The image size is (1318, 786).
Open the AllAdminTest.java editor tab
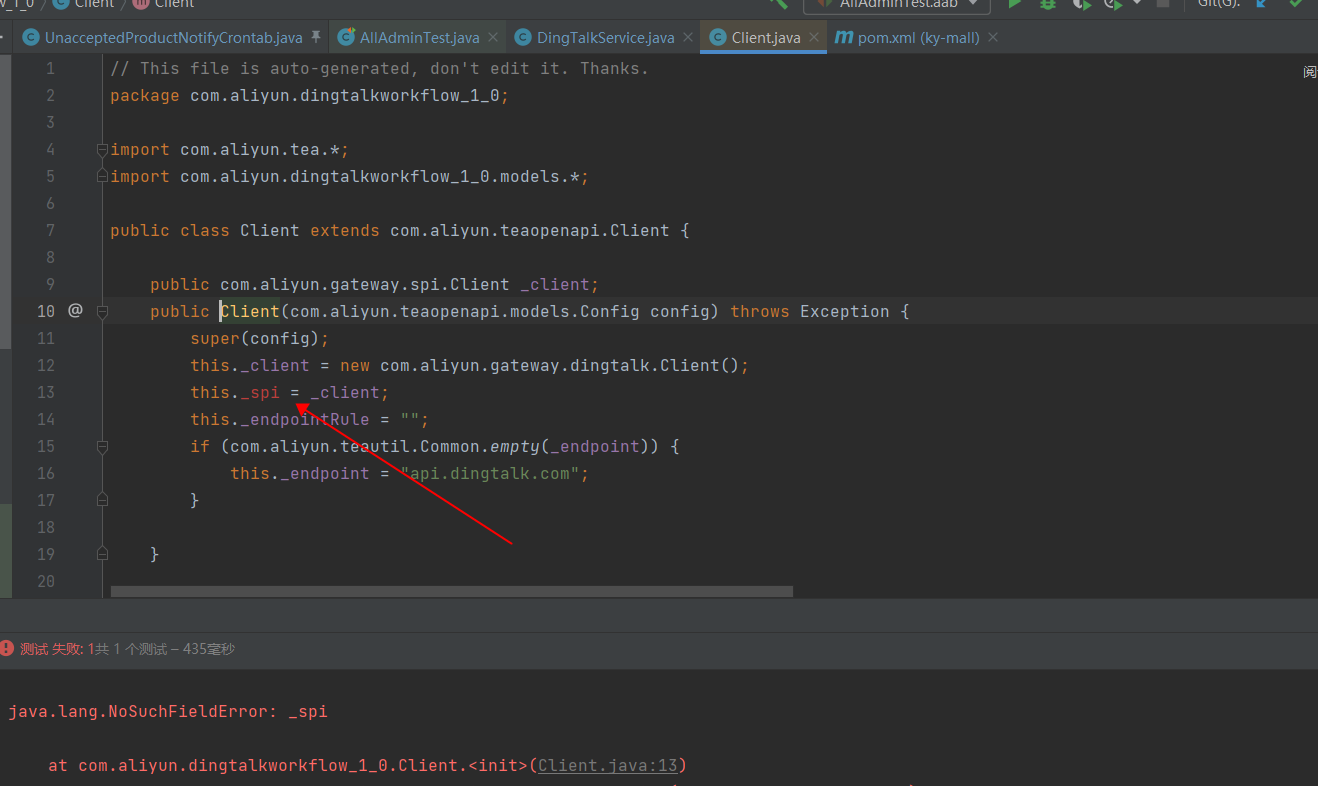click(419, 38)
